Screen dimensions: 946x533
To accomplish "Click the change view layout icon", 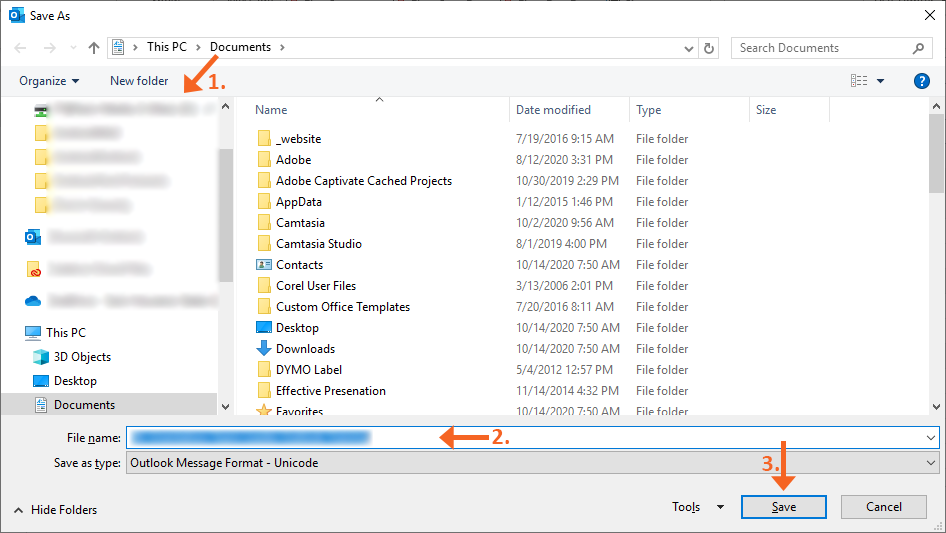I will (x=858, y=81).
